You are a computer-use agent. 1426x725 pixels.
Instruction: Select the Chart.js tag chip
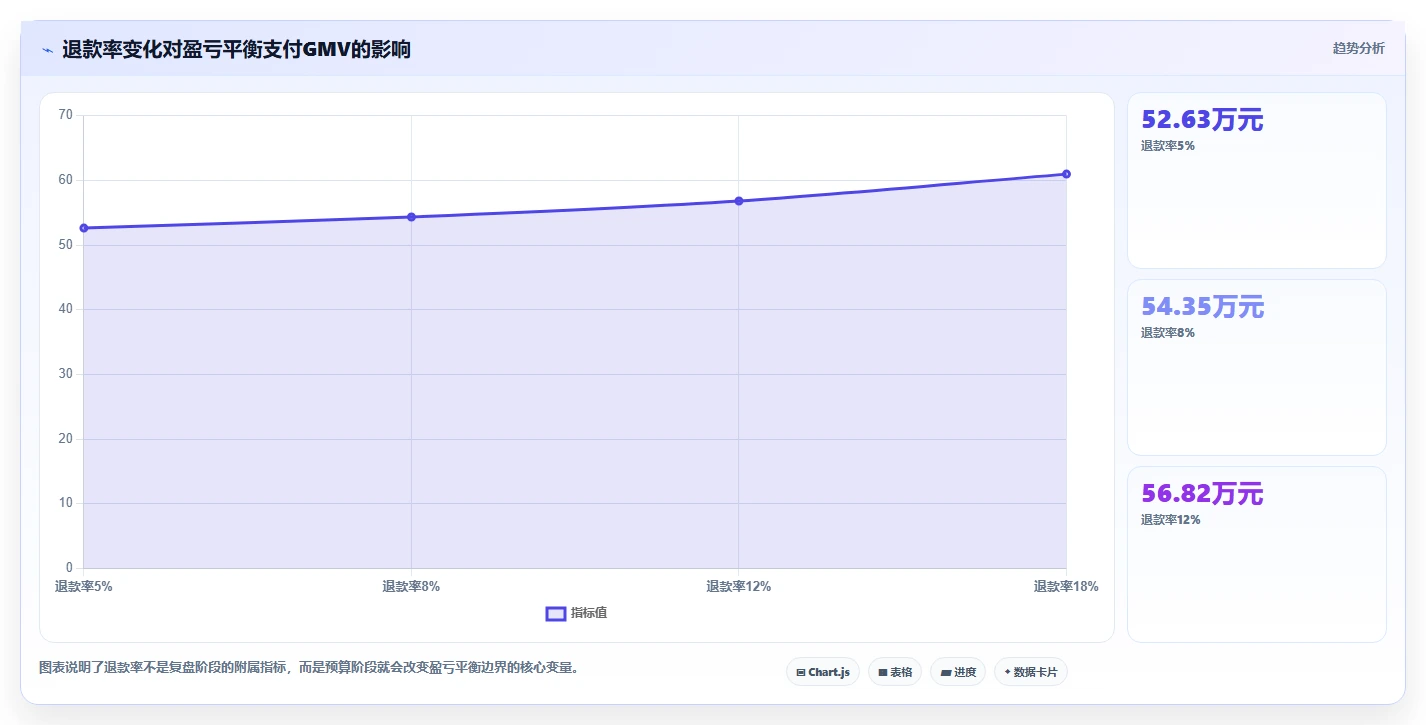pos(822,672)
